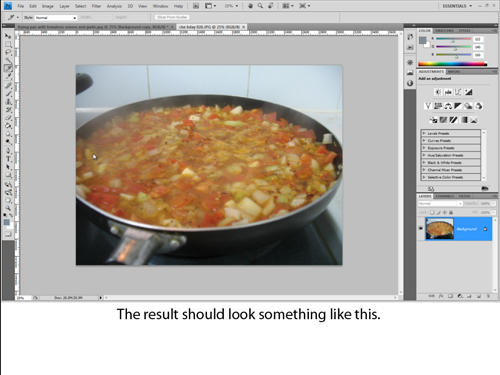Add a Curves adjustment icon
The height and width of the screenshot is (375, 500).
[458, 92]
